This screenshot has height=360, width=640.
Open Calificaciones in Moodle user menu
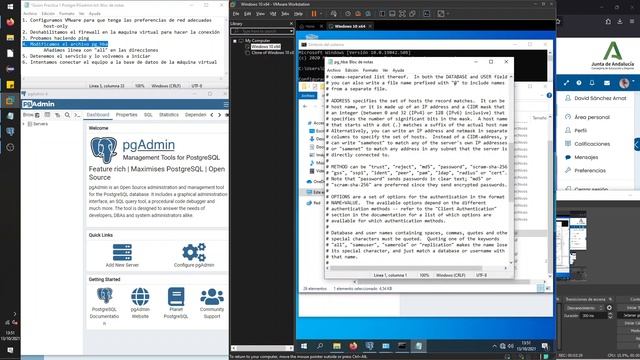point(592,144)
